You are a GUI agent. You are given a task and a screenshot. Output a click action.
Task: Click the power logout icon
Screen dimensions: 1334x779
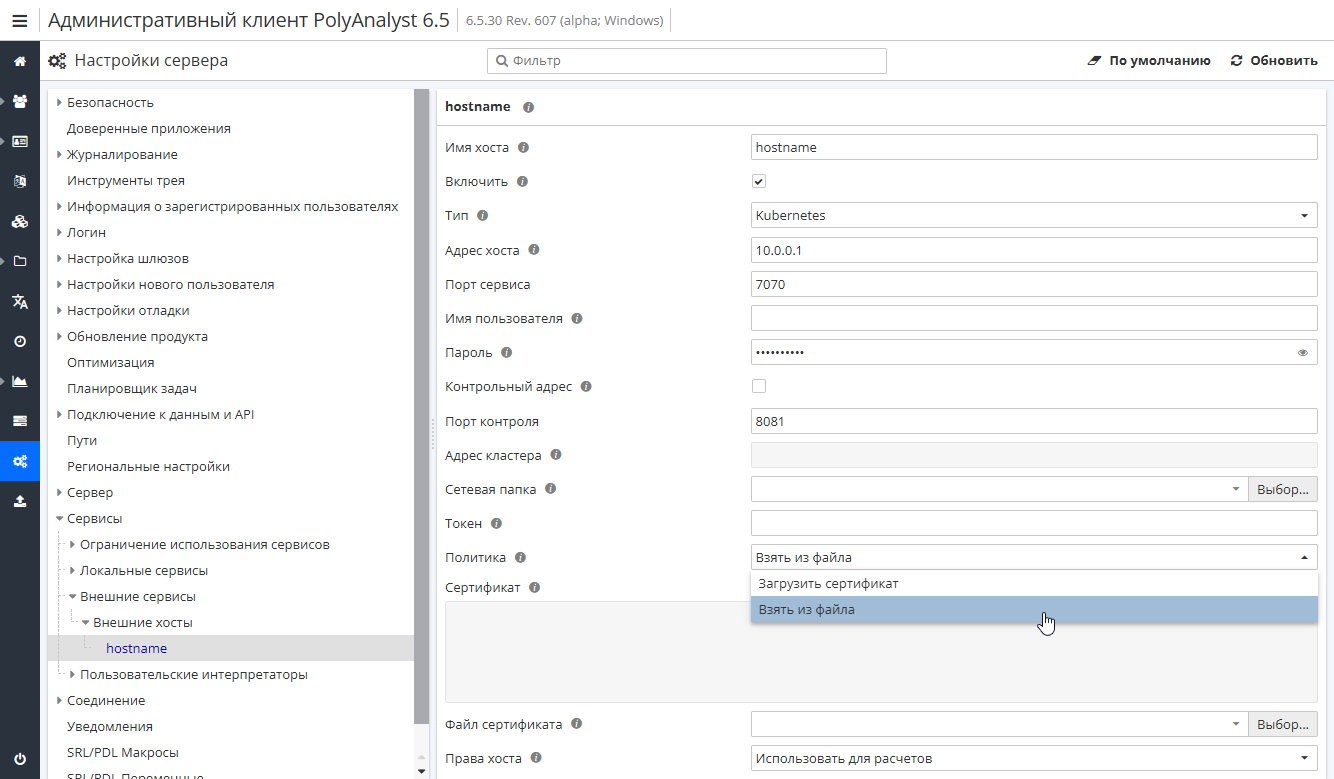20,759
